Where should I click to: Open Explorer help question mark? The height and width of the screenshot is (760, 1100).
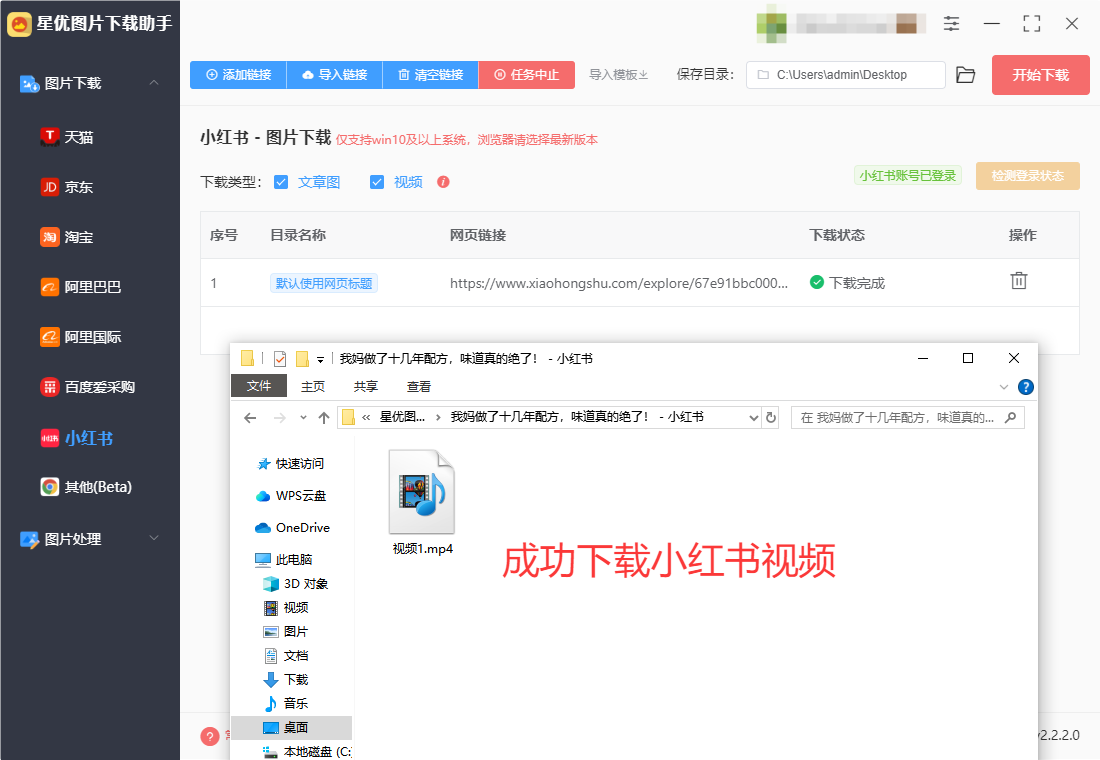pos(1026,387)
